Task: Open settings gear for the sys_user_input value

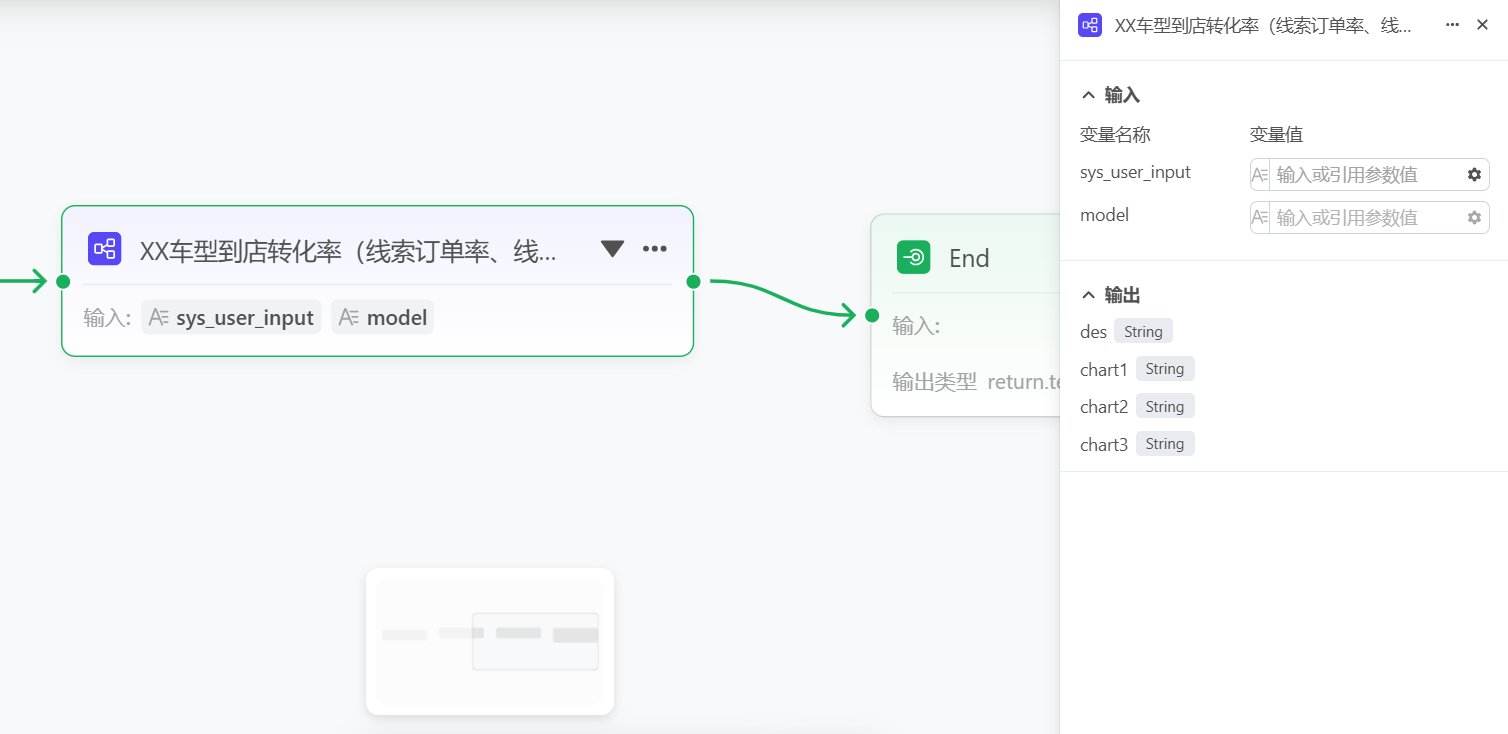Action: pos(1474,175)
